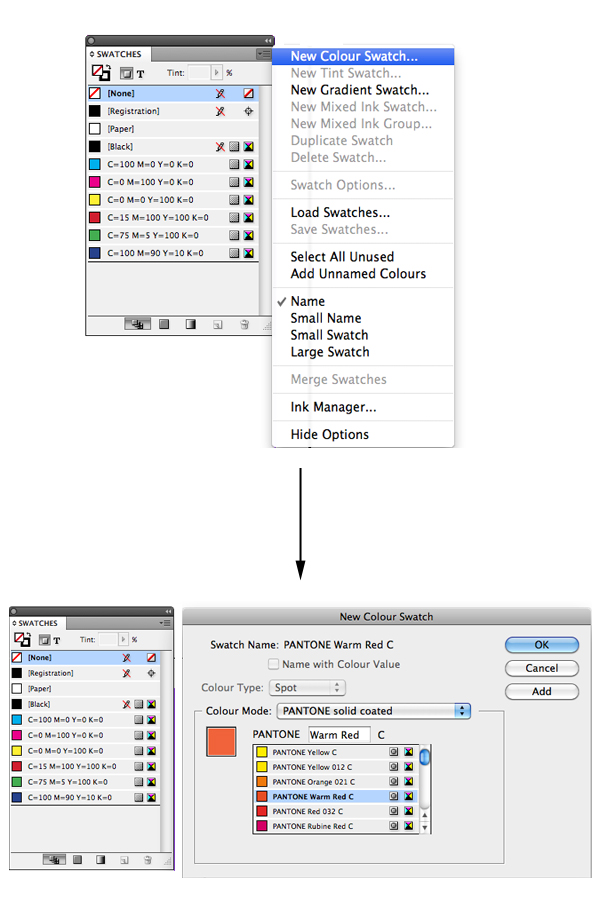Select [Paper] swatch in upper panel

173,129
